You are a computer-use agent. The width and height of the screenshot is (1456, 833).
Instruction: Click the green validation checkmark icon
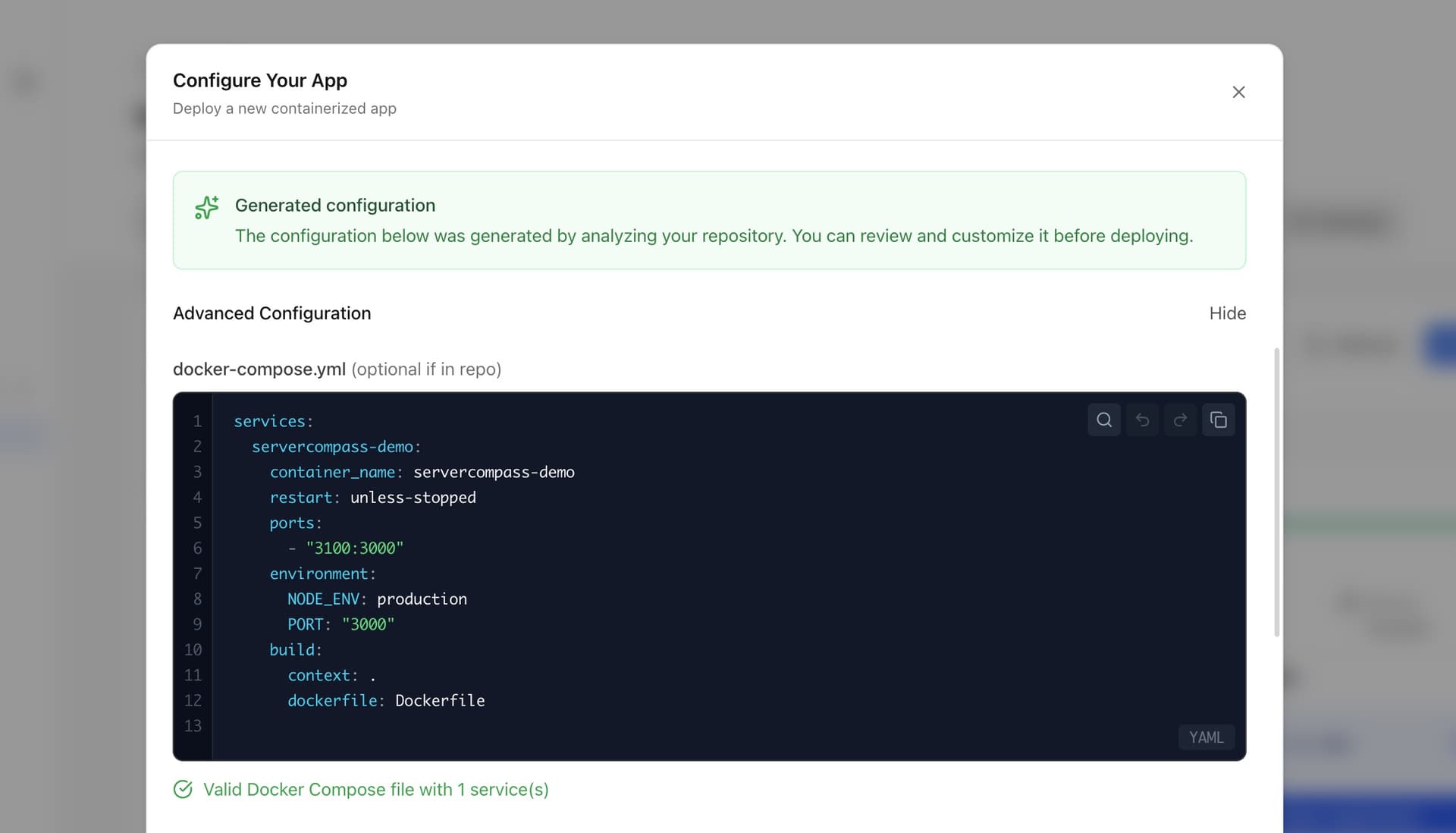(183, 789)
